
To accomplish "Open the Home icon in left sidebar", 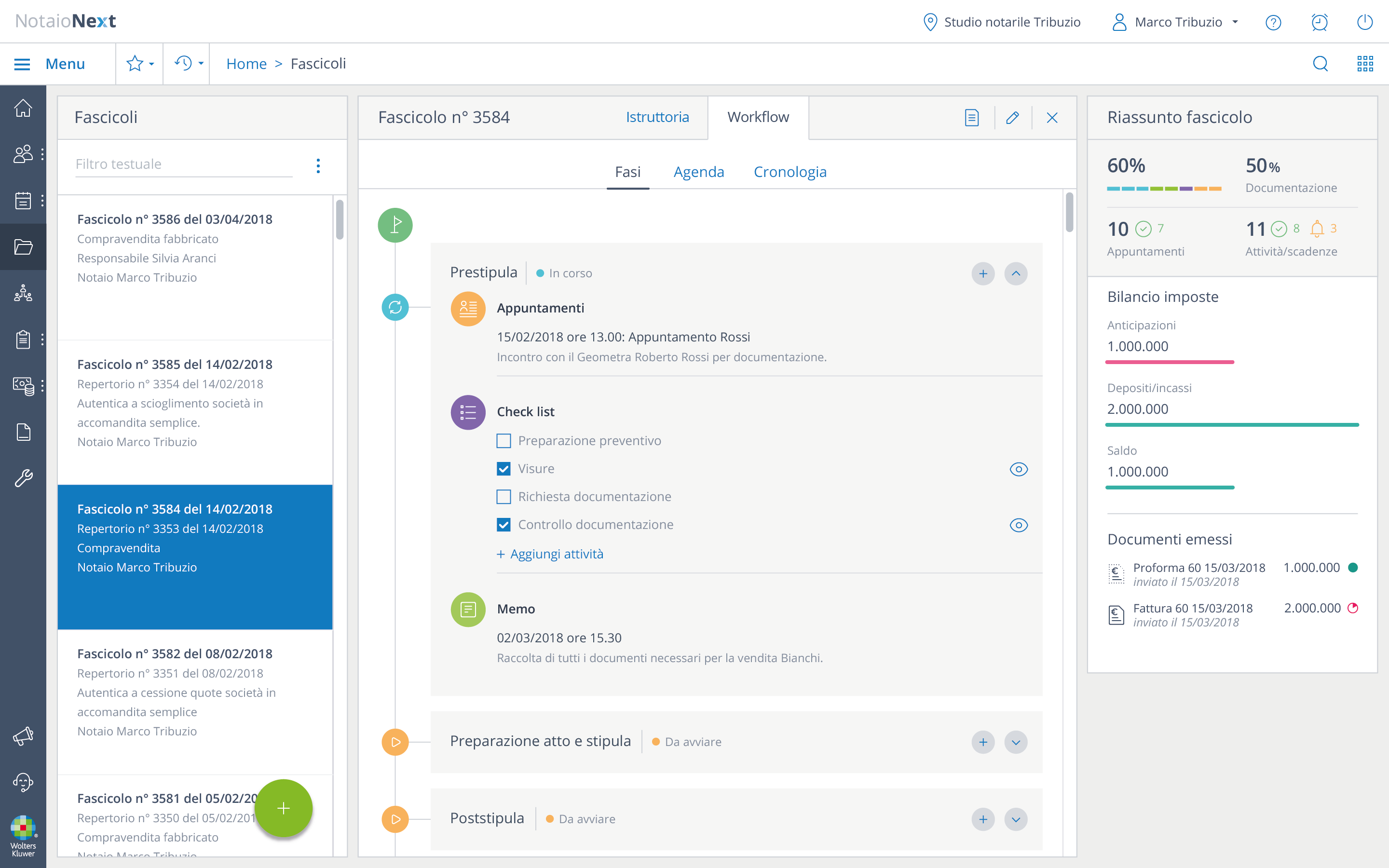I will click(x=23, y=108).
